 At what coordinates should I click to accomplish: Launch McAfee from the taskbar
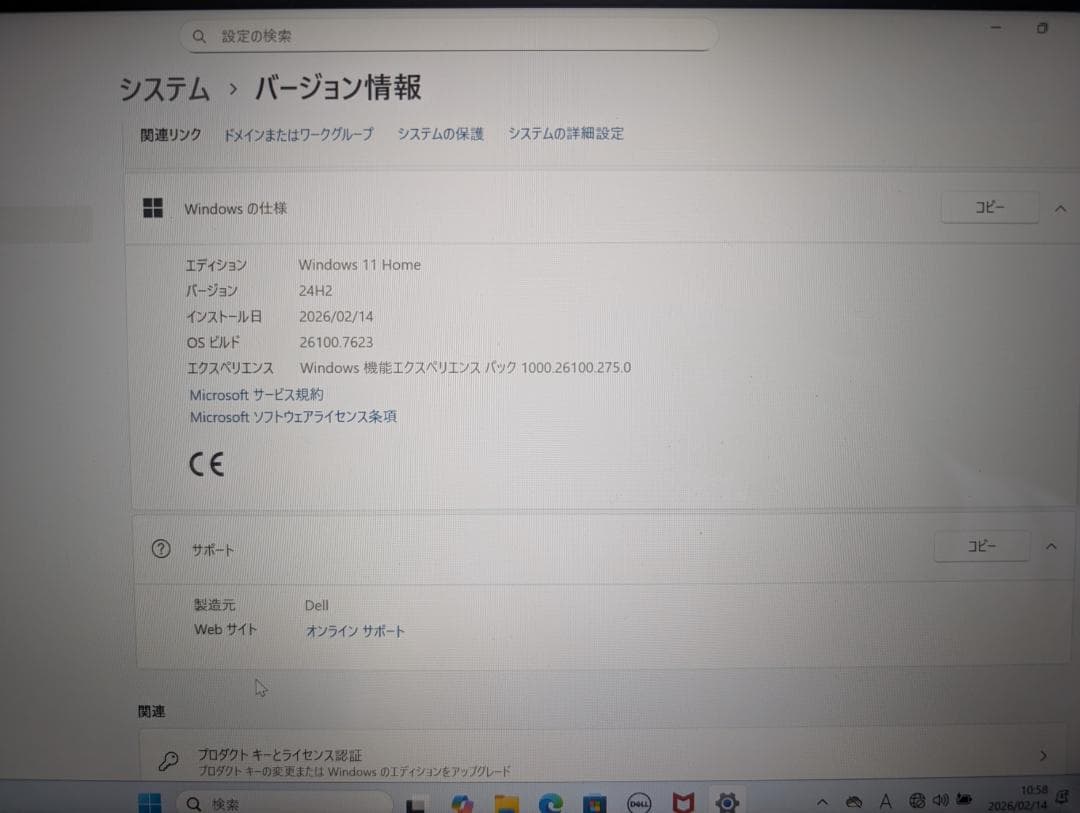click(x=682, y=802)
